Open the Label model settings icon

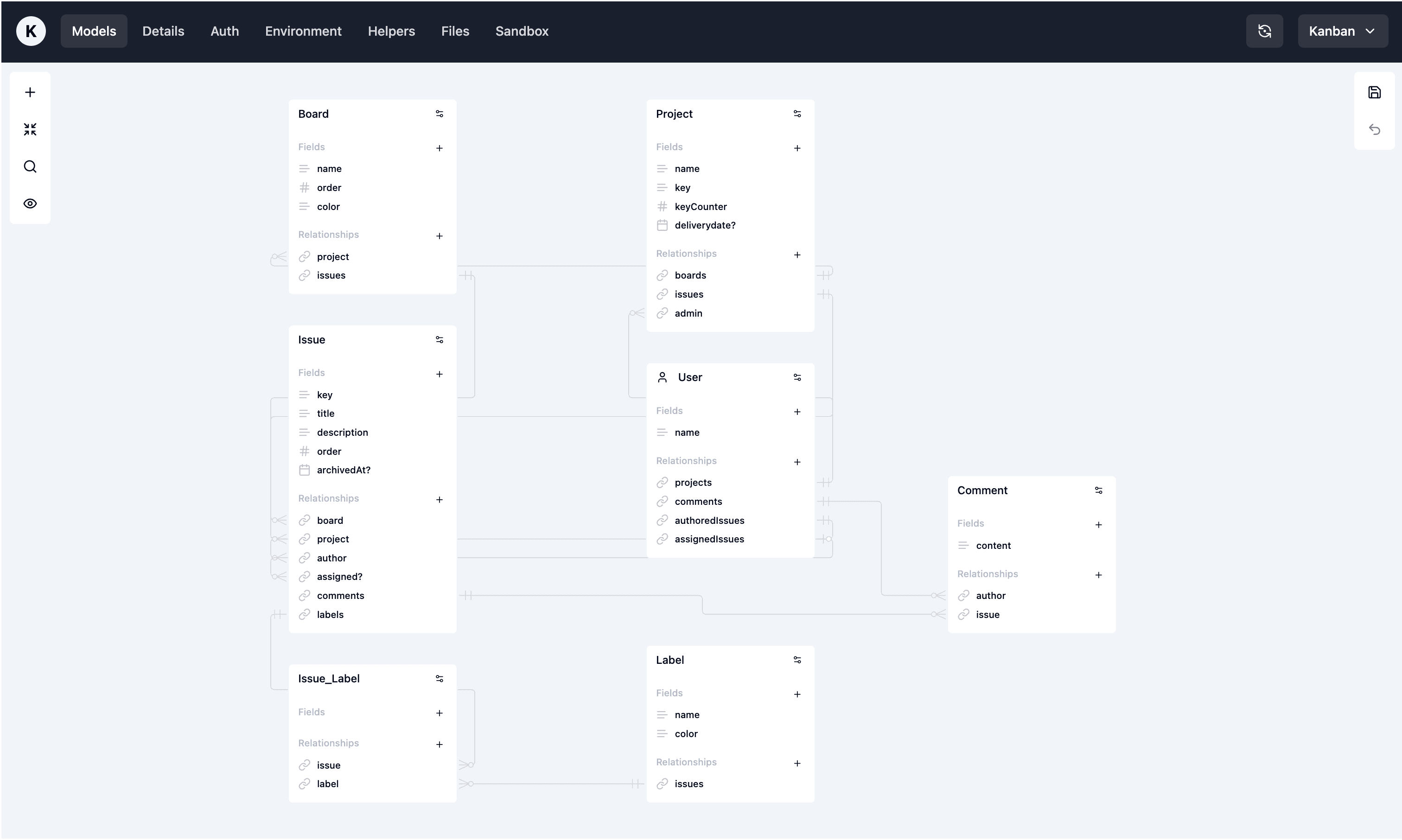tap(797, 660)
